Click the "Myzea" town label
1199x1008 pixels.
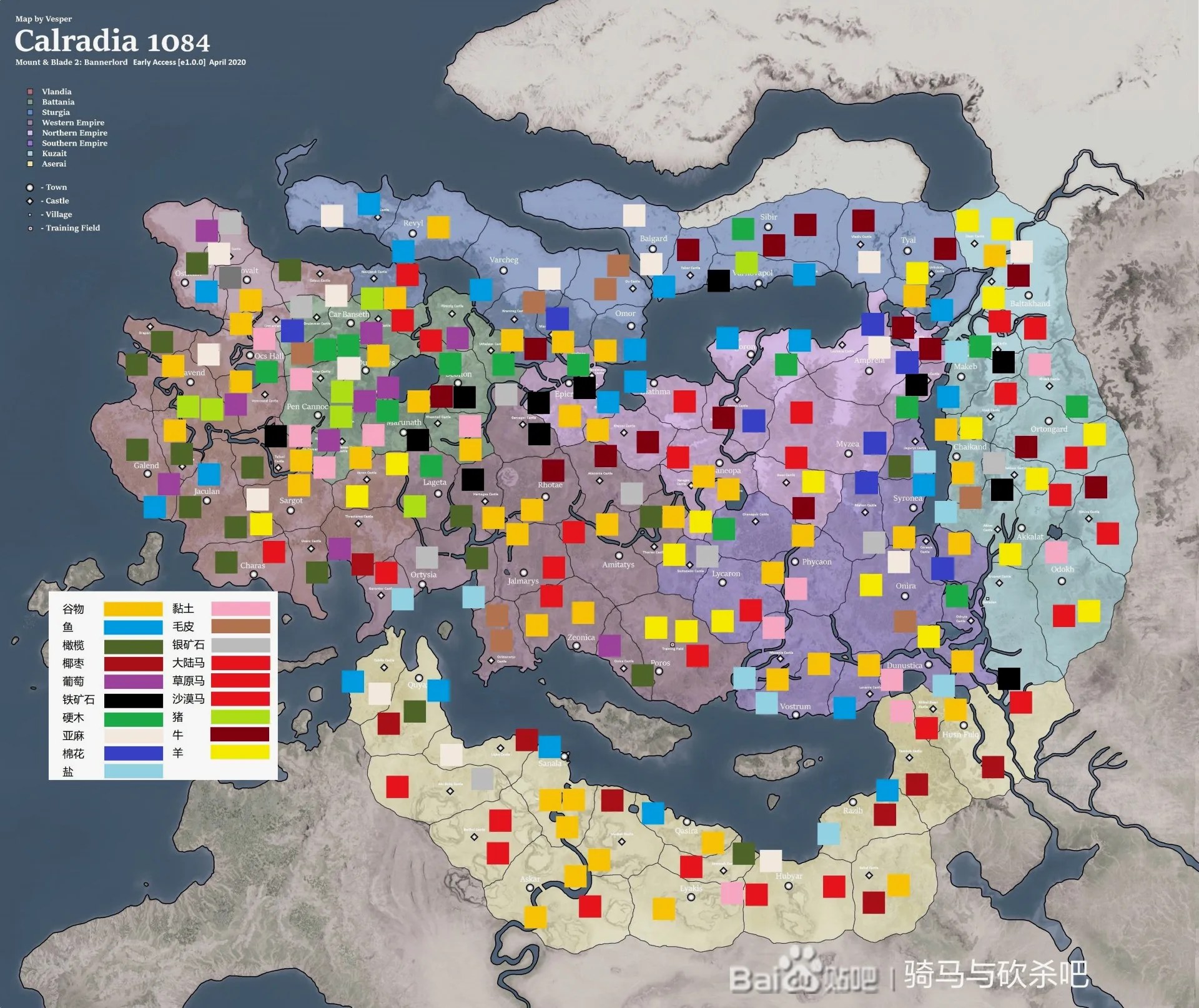pyautogui.click(x=847, y=443)
